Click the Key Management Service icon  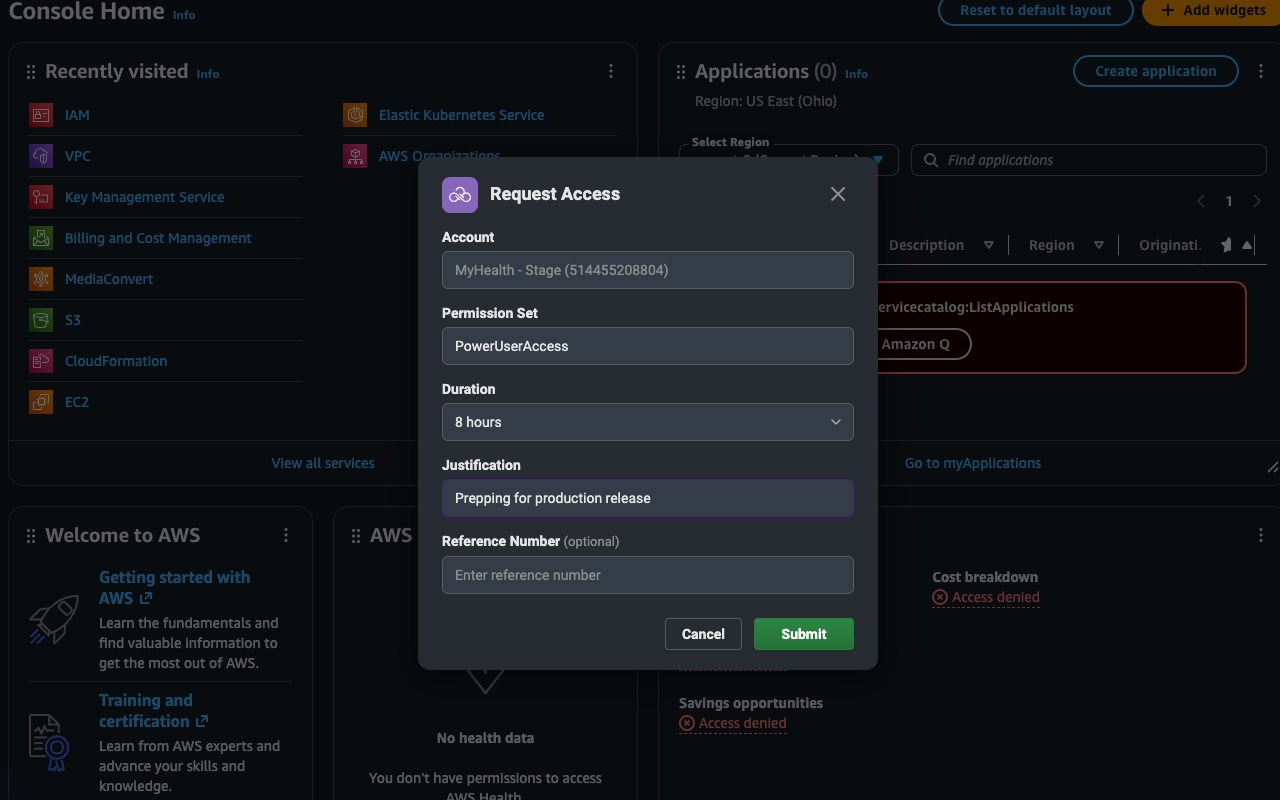click(41, 197)
